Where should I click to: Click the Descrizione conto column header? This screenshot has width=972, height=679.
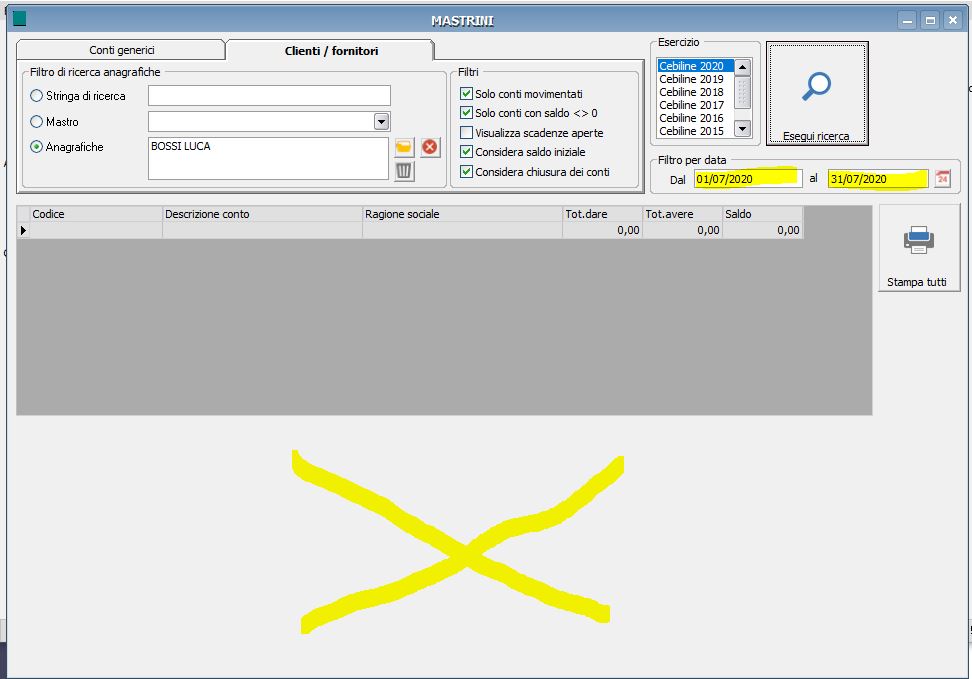click(262, 214)
